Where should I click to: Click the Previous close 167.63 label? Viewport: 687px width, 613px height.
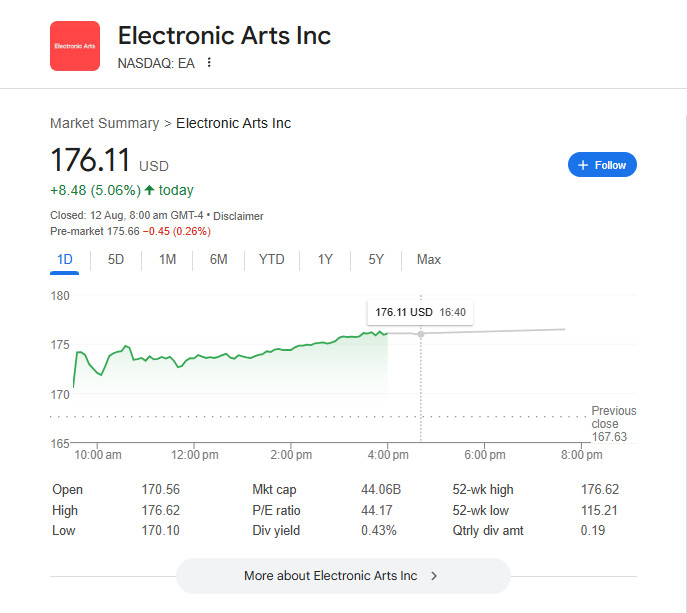(613, 423)
